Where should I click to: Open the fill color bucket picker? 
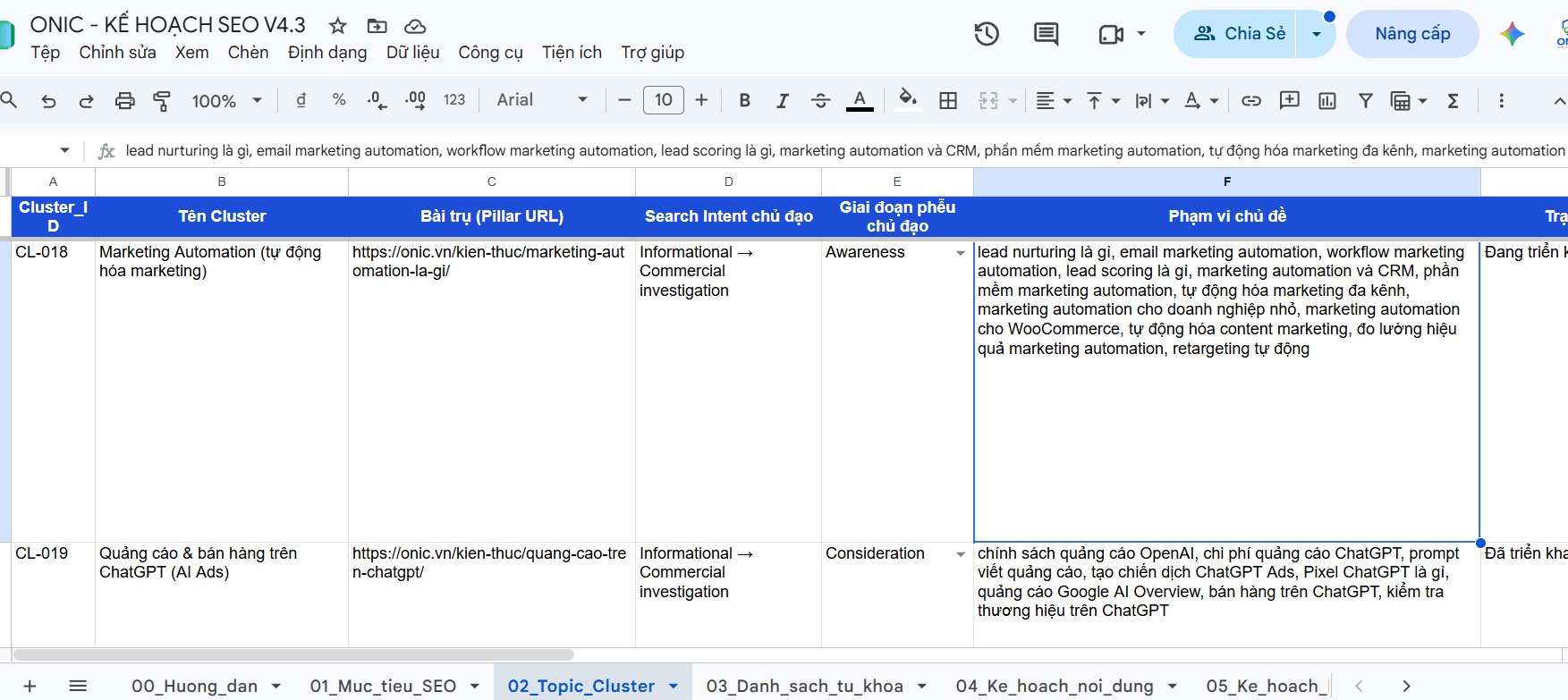pos(908,100)
